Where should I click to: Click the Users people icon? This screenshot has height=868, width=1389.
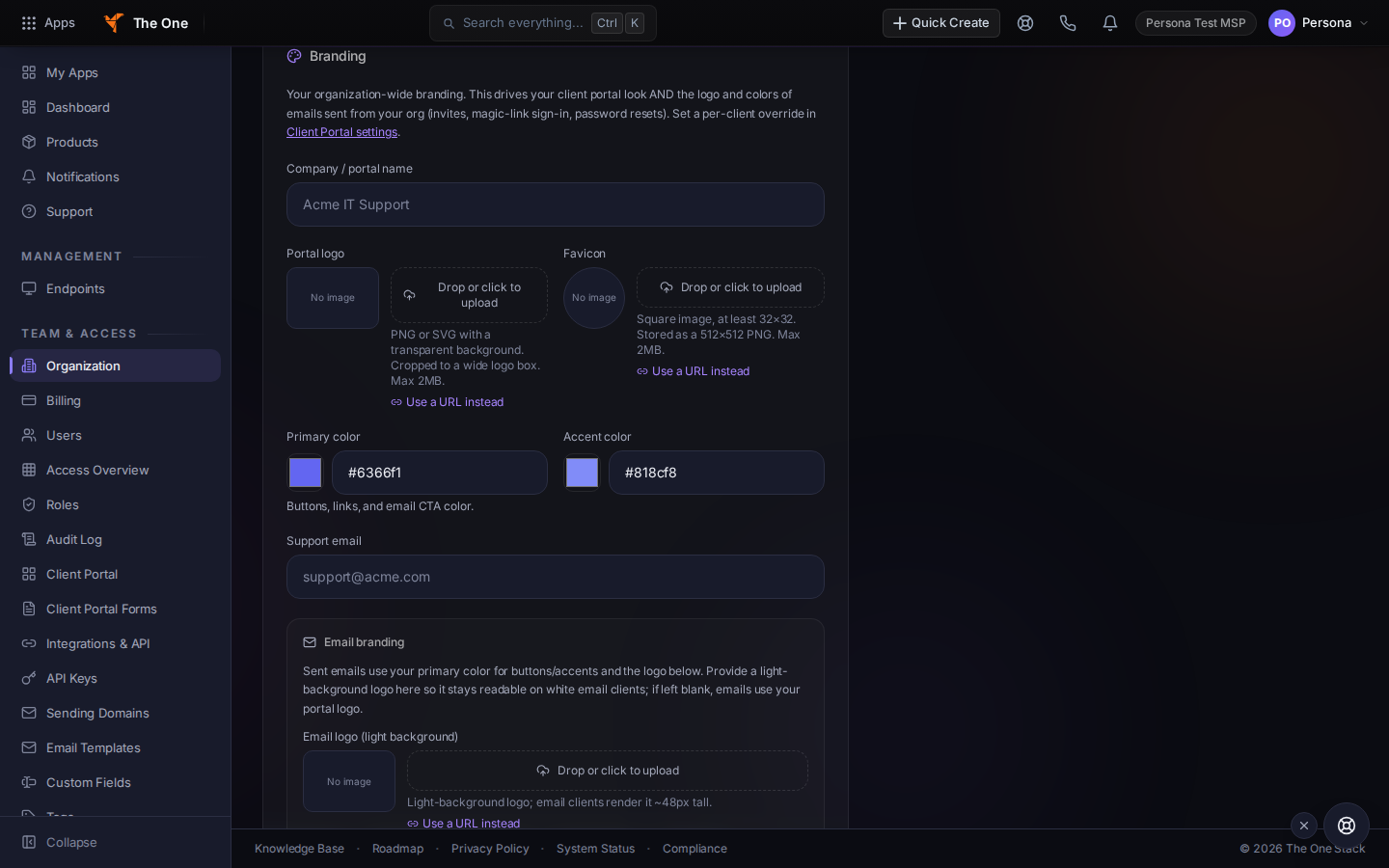[29, 435]
